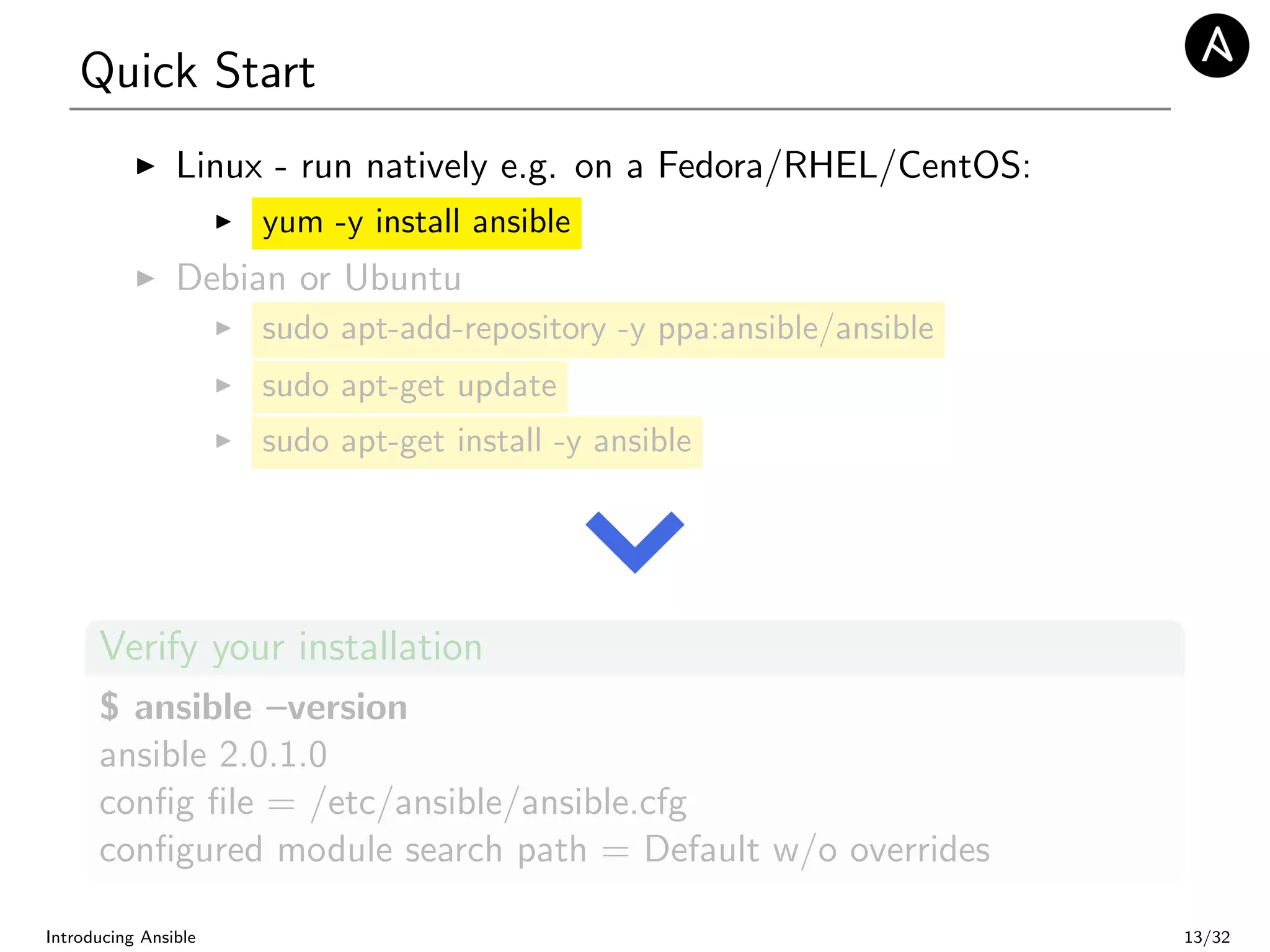Screen dimensions: 1270x952
Task: Click the Introducing Ansible footer text
Action: [121, 937]
